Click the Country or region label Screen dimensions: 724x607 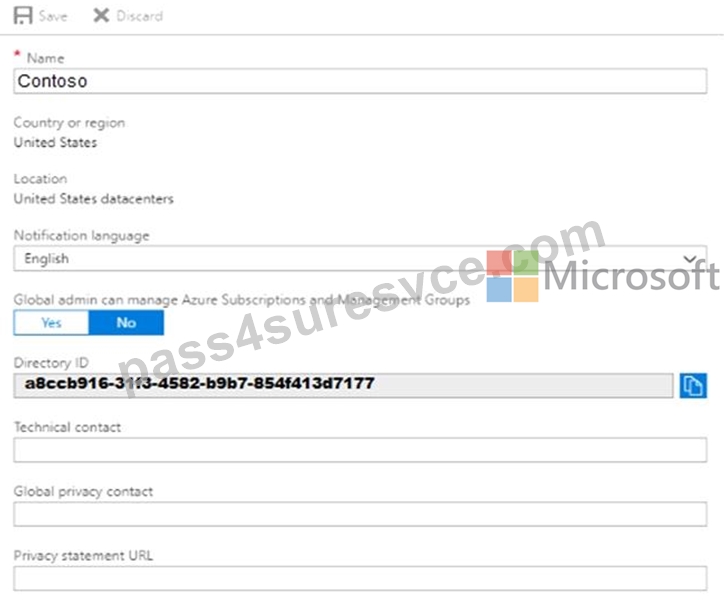pos(69,123)
